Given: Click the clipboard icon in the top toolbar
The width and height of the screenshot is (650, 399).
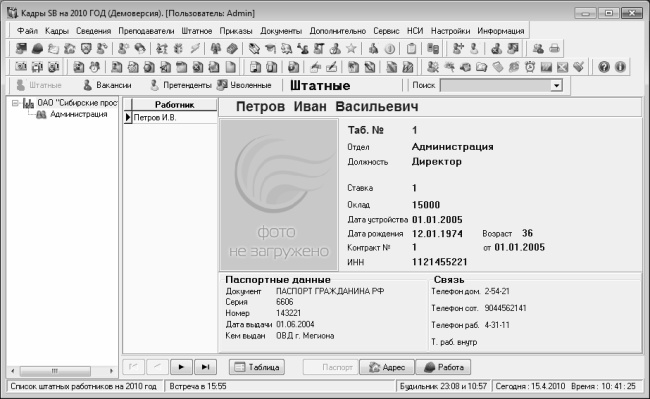Looking at the screenshot, I should pos(411,48).
